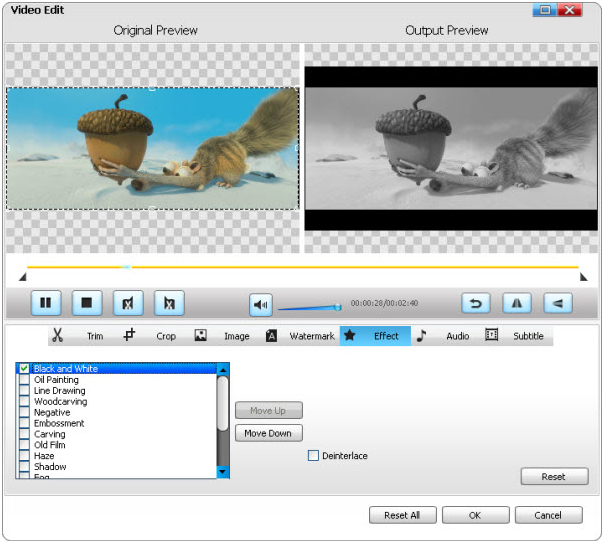The image size is (604, 543).
Task: Close the Video Edit window
Action: (x=569, y=10)
